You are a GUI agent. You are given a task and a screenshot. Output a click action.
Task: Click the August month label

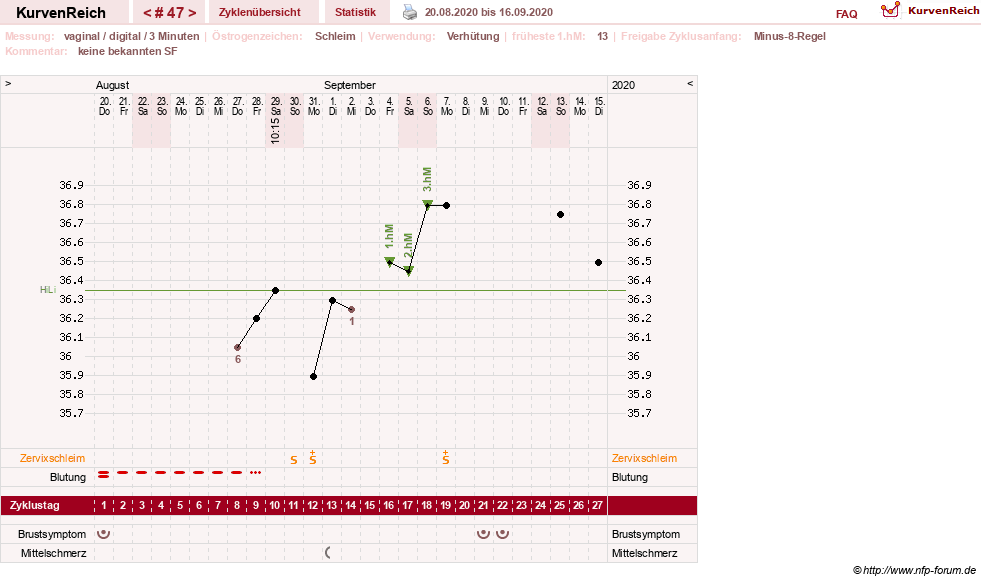[112, 85]
